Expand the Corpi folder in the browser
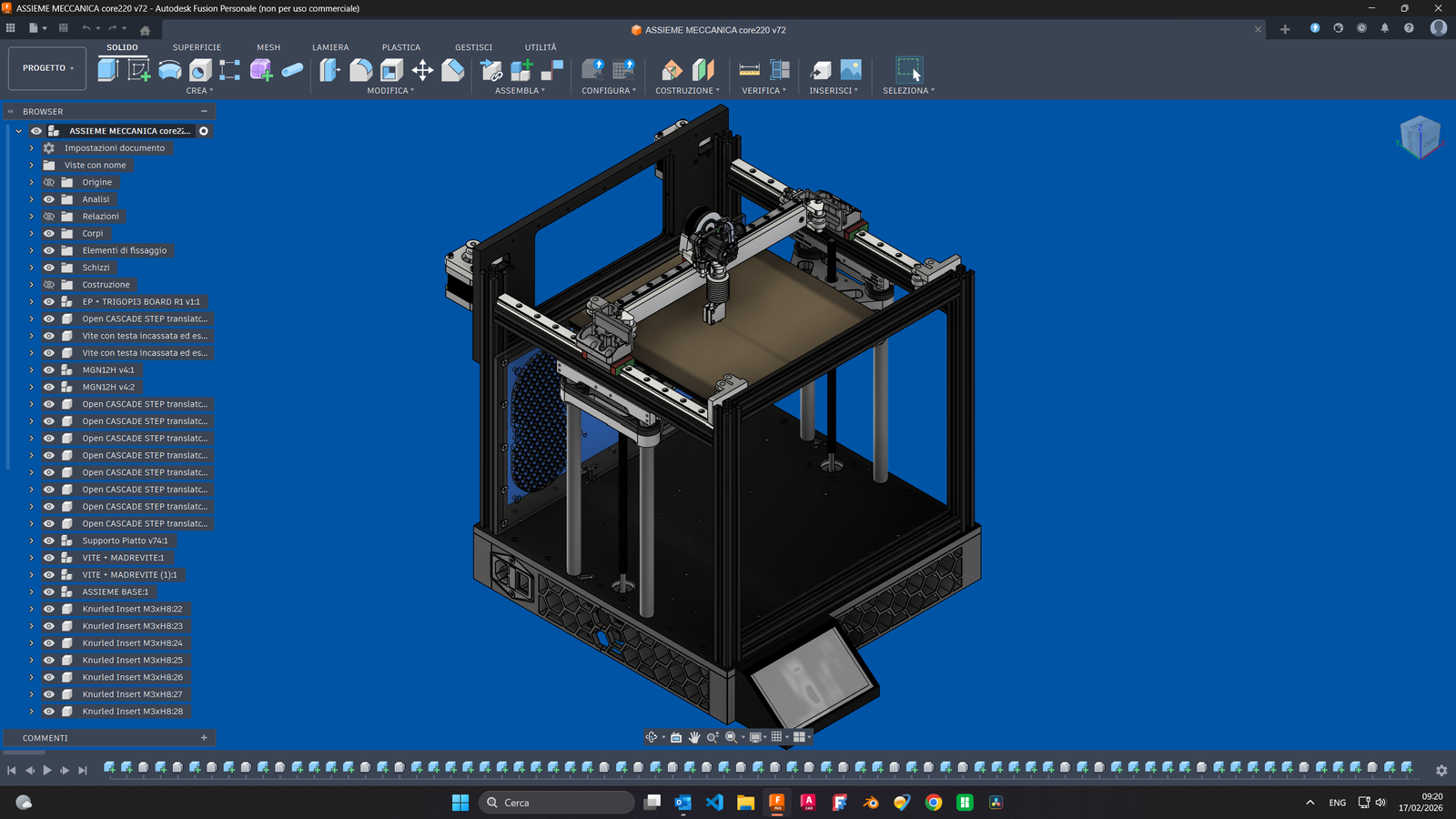 pyautogui.click(x=30, y=233)
